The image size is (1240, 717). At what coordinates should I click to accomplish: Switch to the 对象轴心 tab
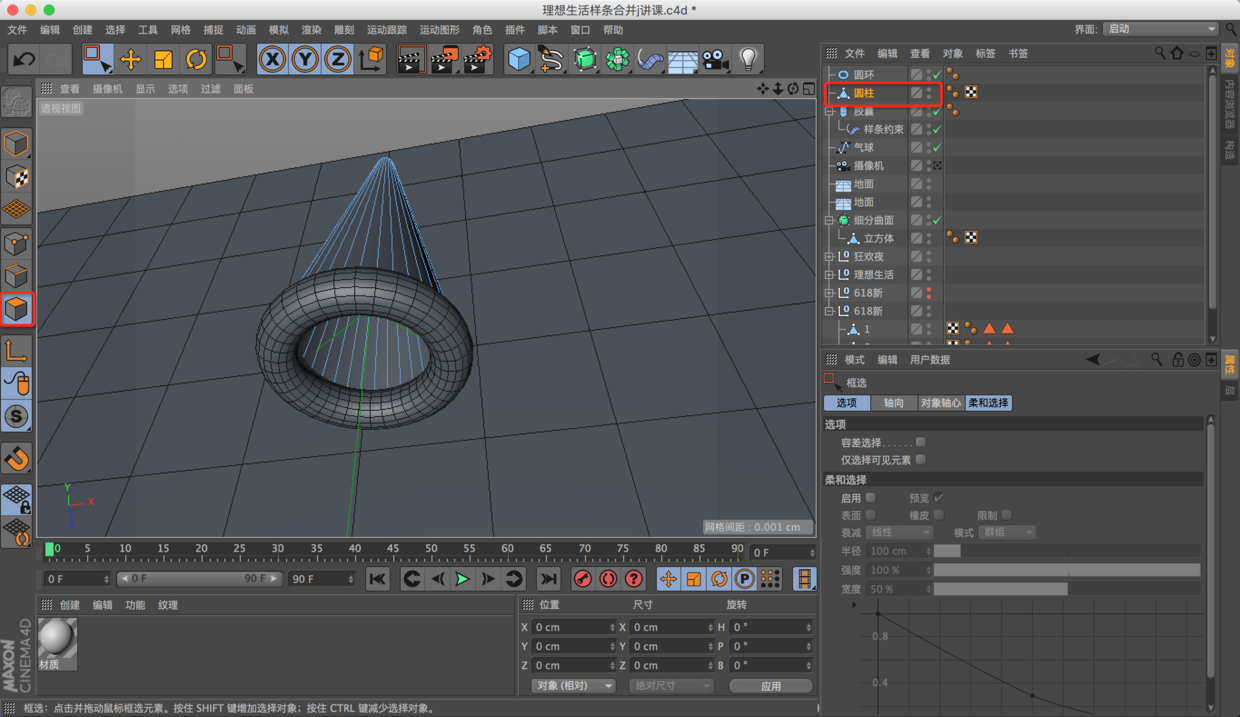pos(941,403)
